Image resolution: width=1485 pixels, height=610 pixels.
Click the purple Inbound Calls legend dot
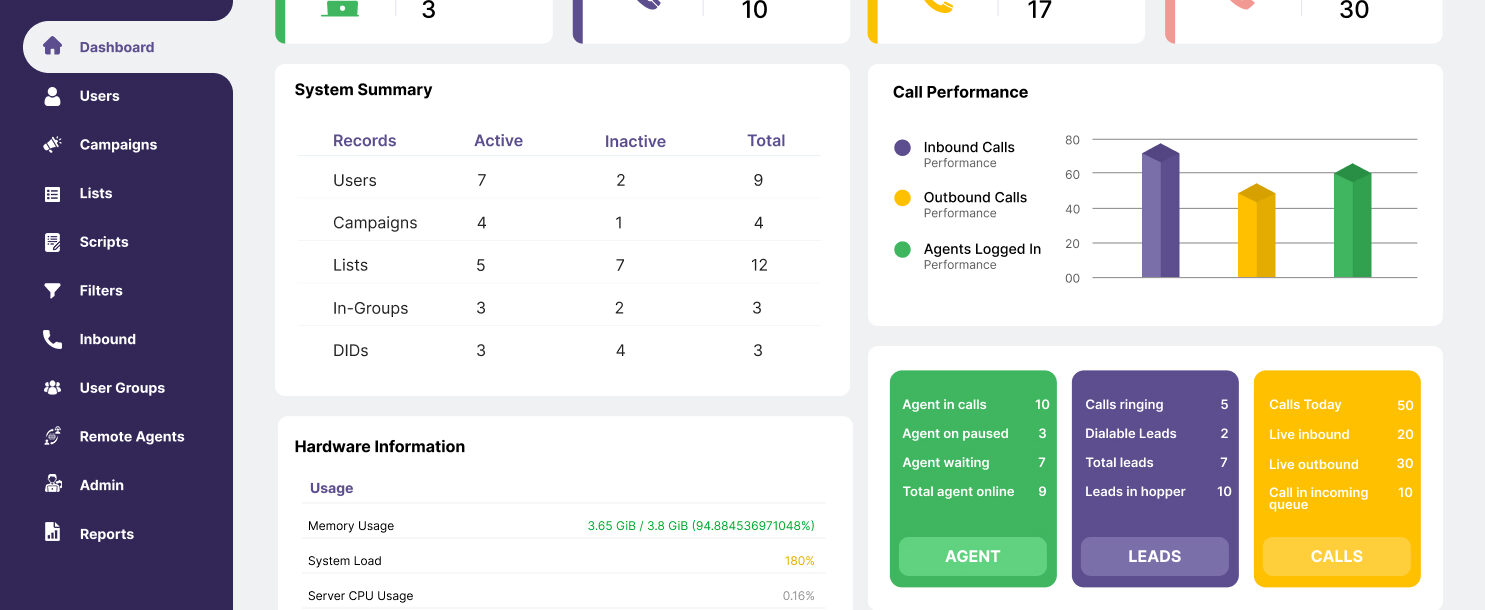point(902,148)
